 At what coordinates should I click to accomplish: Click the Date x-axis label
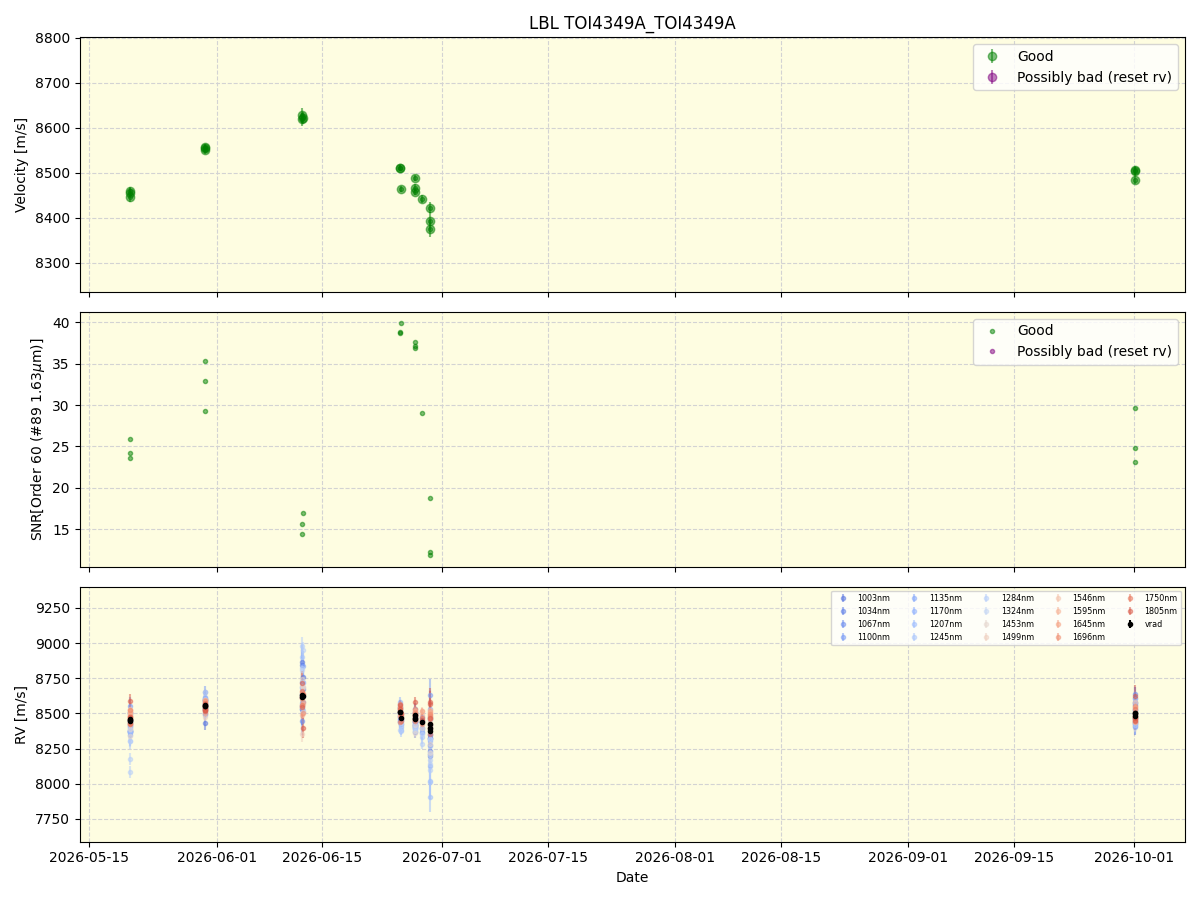coord(632,877)
